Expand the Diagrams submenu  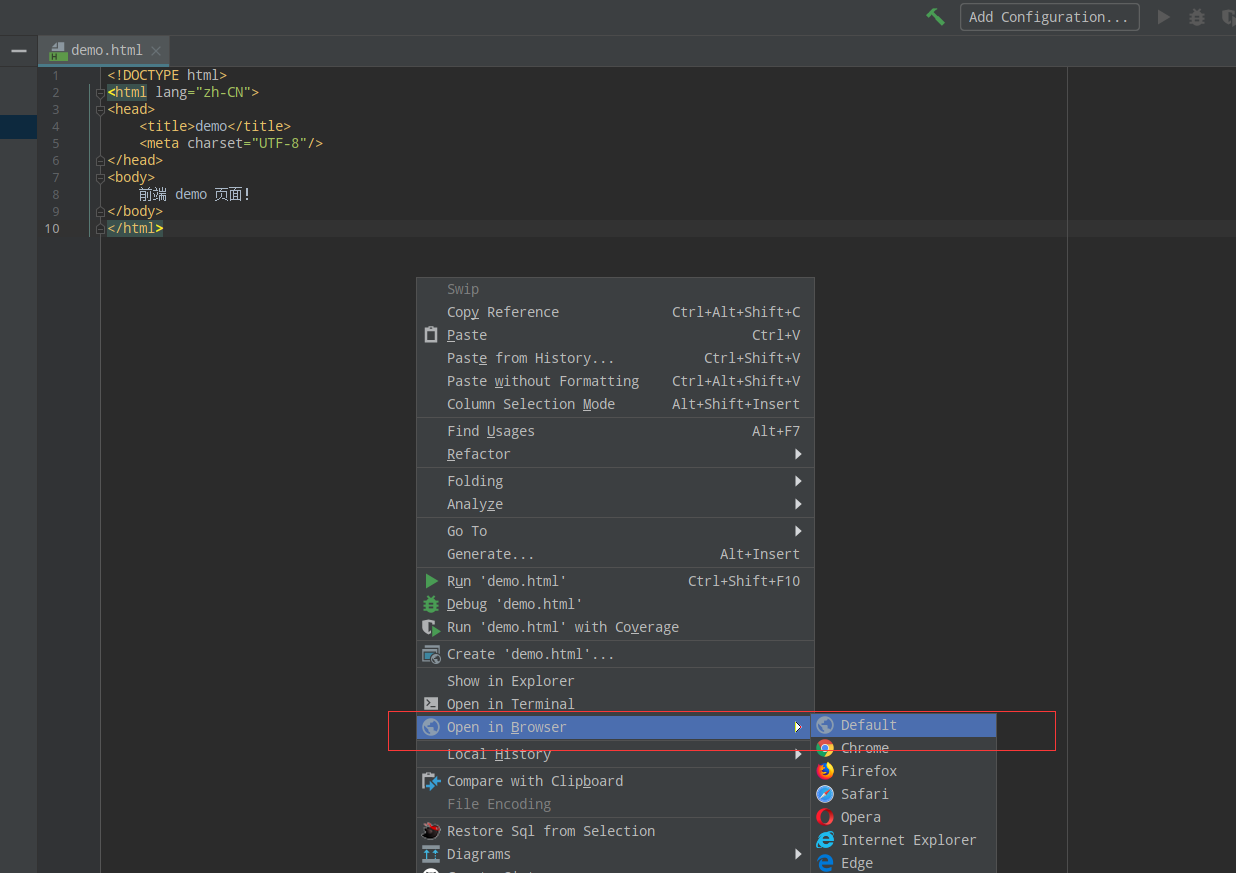click(615, 854)
